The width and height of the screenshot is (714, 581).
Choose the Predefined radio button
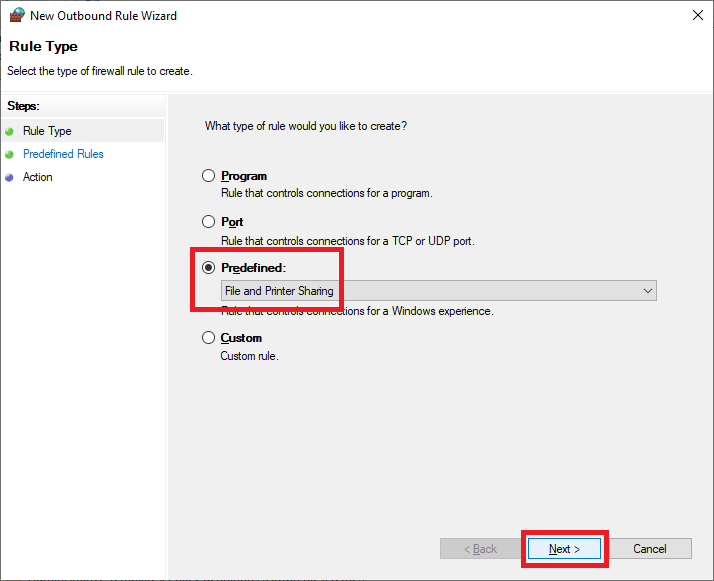[x=209, y=268]
